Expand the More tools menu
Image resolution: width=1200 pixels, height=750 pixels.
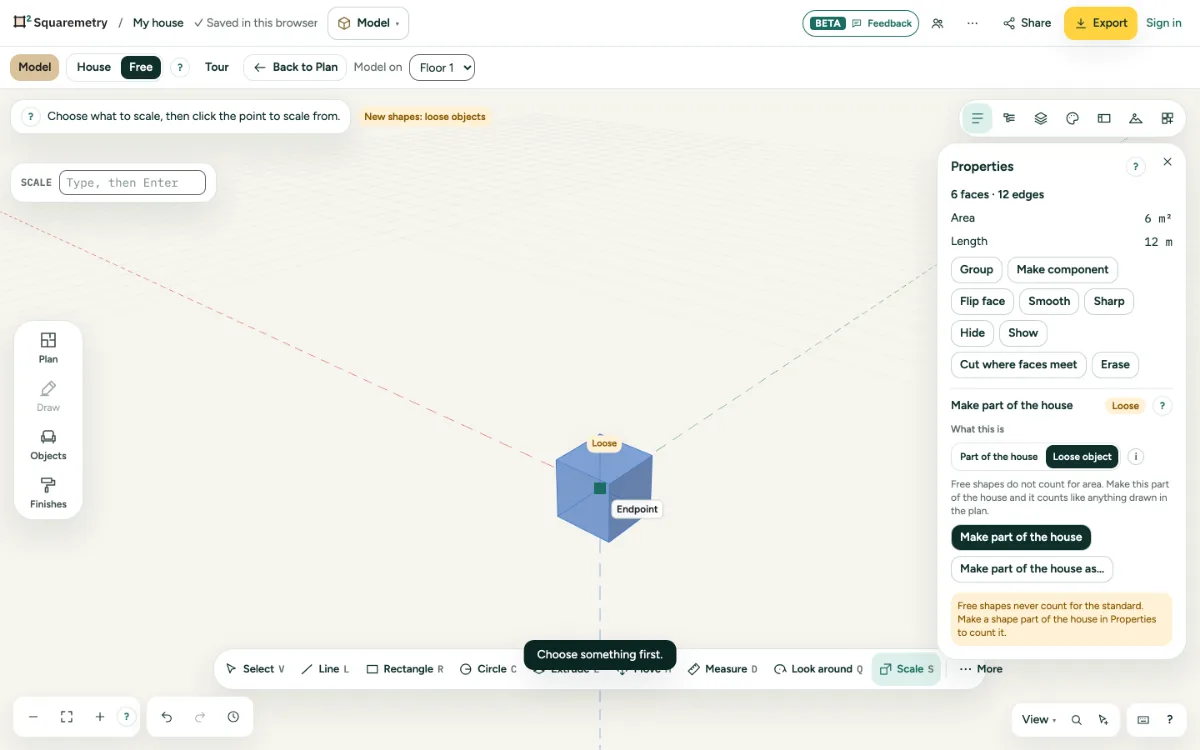(x=981, y=669)
